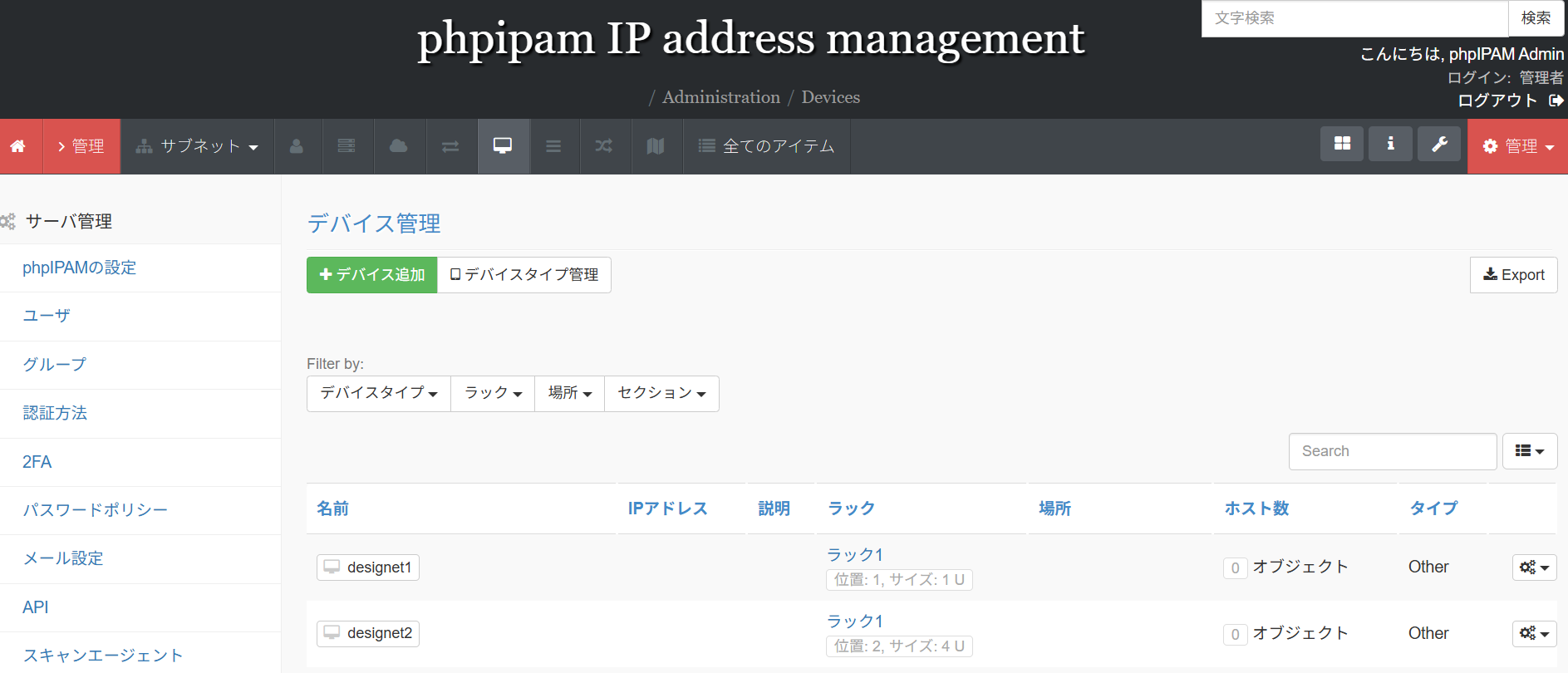Open ラック1 link in designet1 row
The height and width of the screenshot is (673, 1568).
coord(855,554)
